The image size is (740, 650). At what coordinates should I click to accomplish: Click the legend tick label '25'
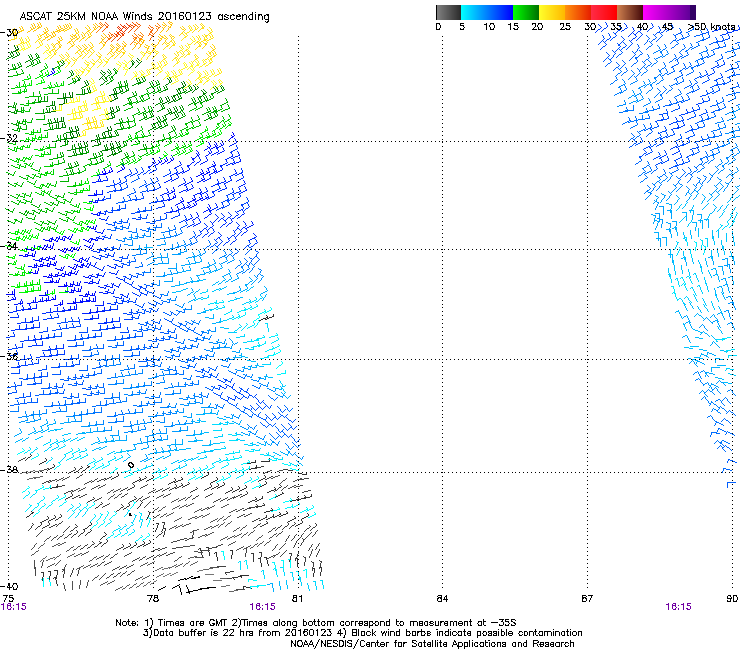click(565, 27)
